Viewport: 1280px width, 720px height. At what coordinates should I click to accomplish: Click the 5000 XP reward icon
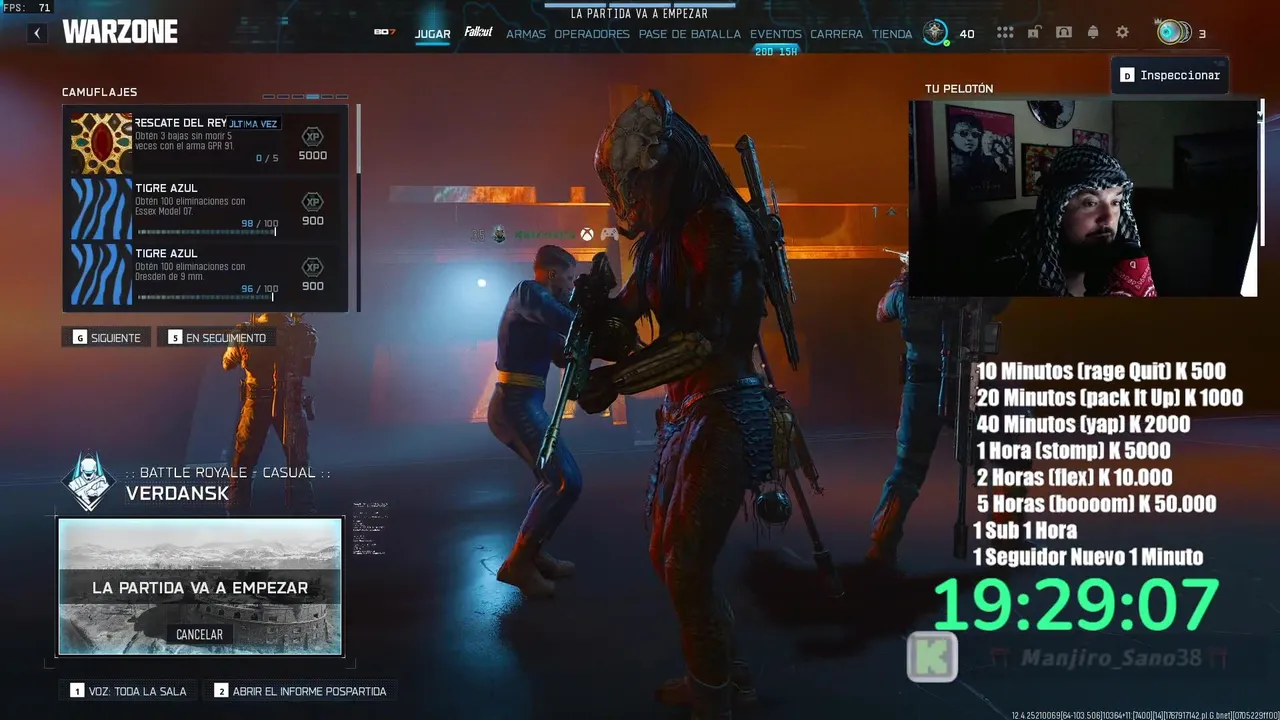coord(313,136)
